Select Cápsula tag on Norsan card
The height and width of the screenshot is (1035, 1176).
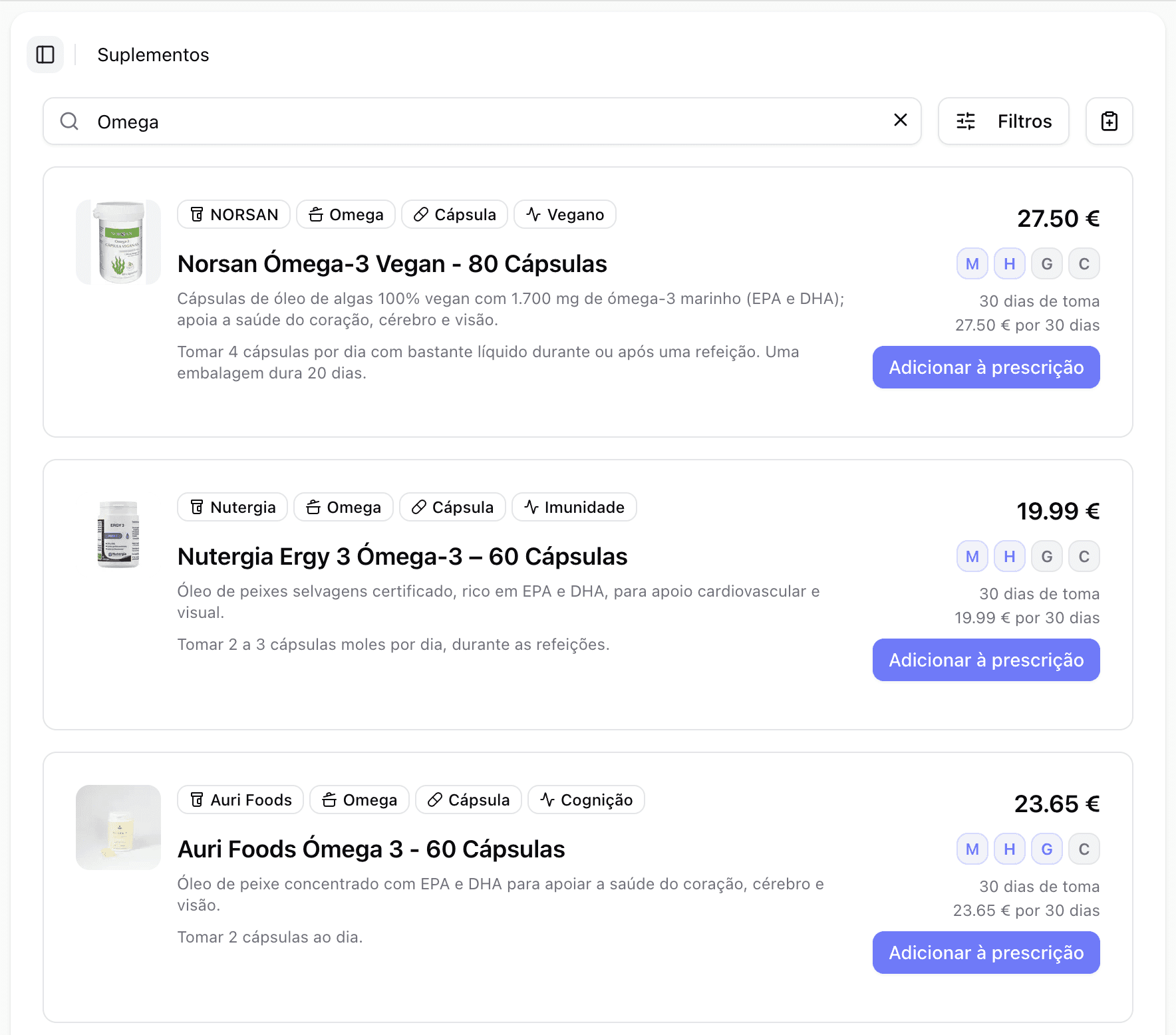click(454, 214)
